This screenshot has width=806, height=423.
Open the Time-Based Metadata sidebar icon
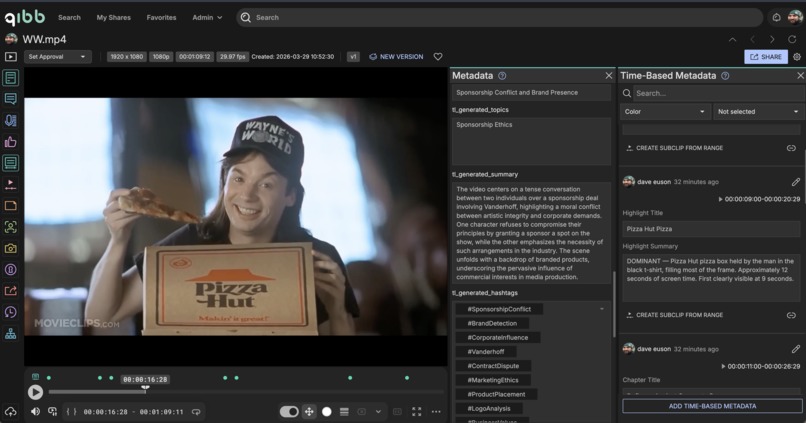(x=10, y=163)
